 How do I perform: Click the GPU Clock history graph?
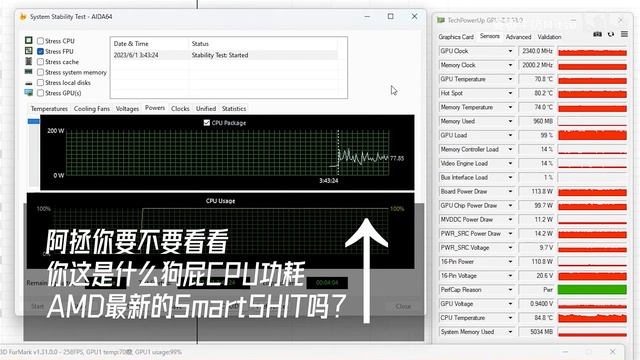click(592, 51)
